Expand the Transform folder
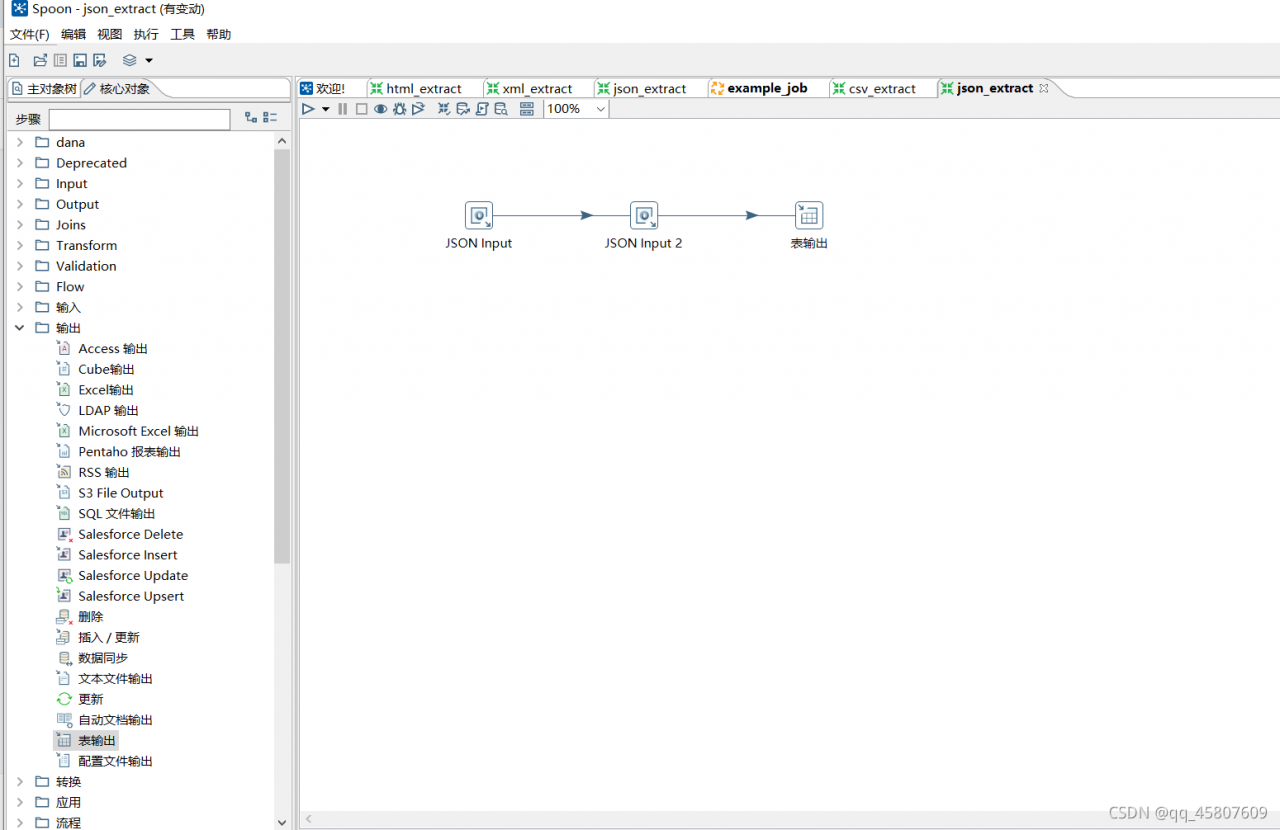Screen dimensions: 1280x830 coord(19,246)
